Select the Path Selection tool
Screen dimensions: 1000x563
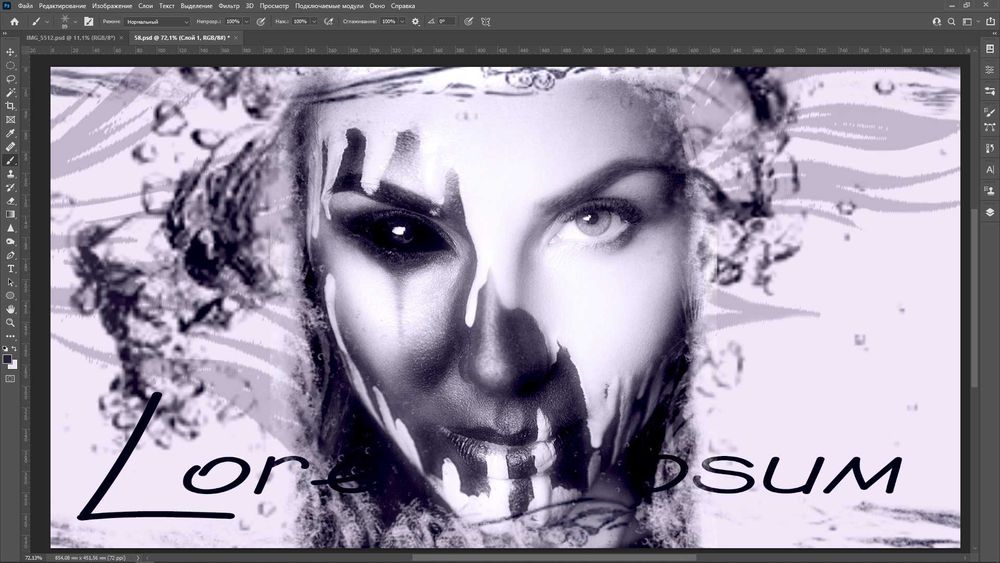point(10,282)
